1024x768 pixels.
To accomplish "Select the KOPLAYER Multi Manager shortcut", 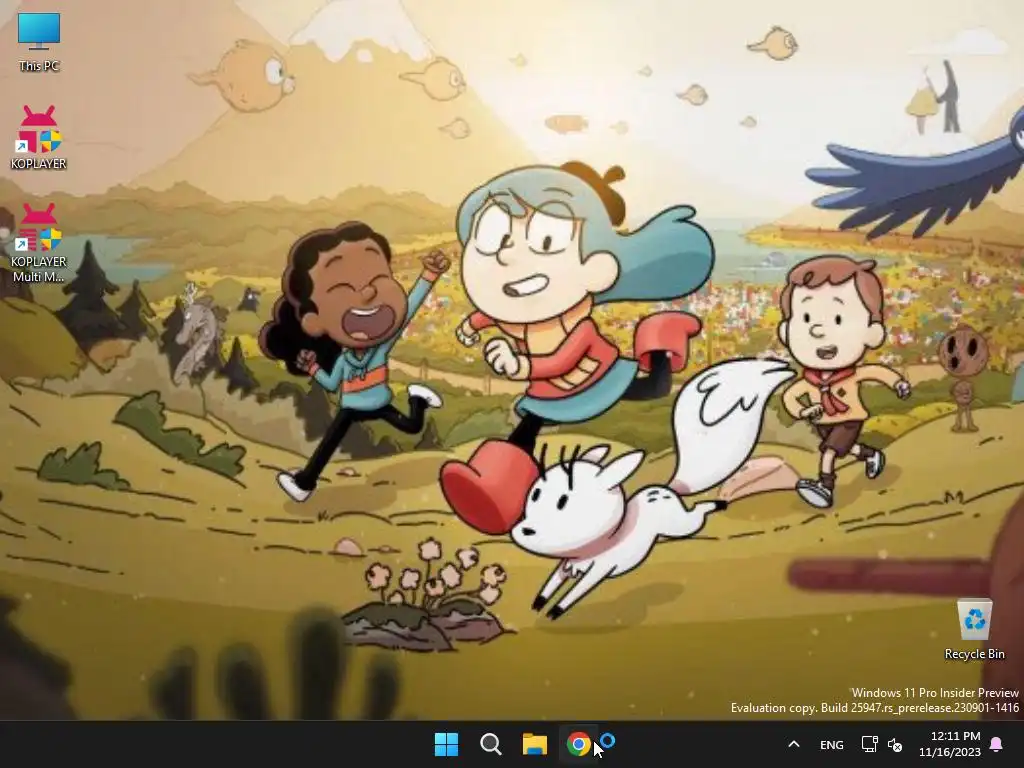I will (39, 242).
